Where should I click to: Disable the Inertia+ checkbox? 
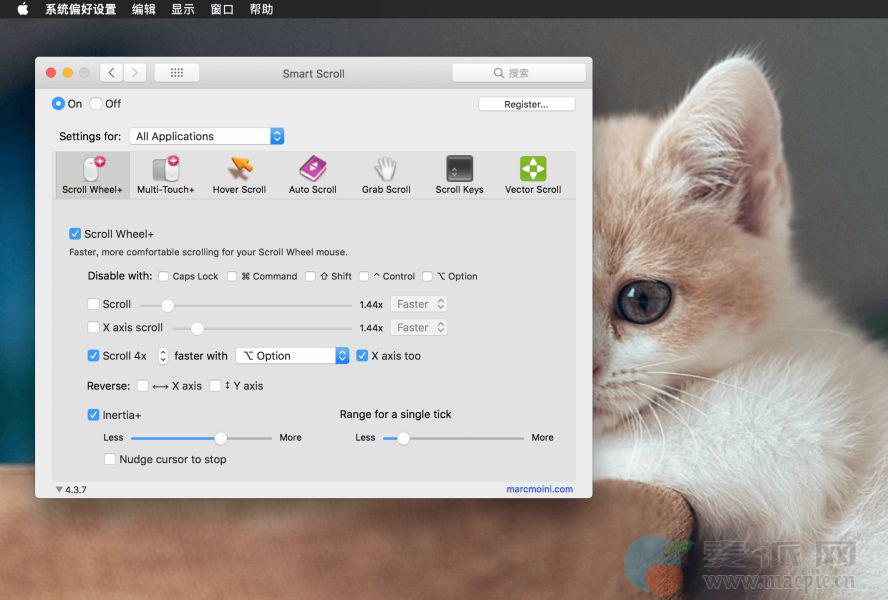(x=94, y=415)
